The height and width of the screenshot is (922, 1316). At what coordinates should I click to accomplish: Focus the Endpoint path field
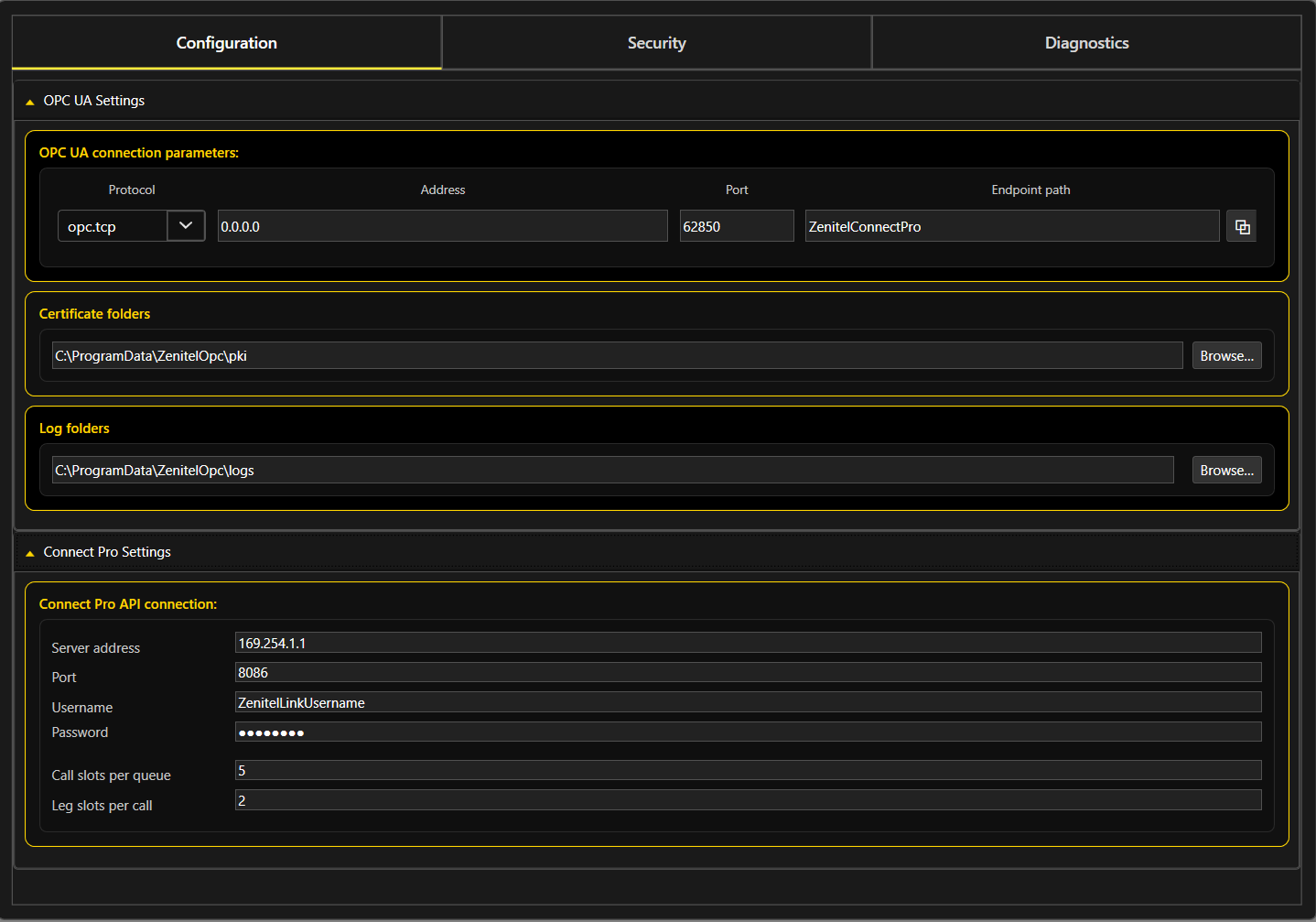[1011, 226]
